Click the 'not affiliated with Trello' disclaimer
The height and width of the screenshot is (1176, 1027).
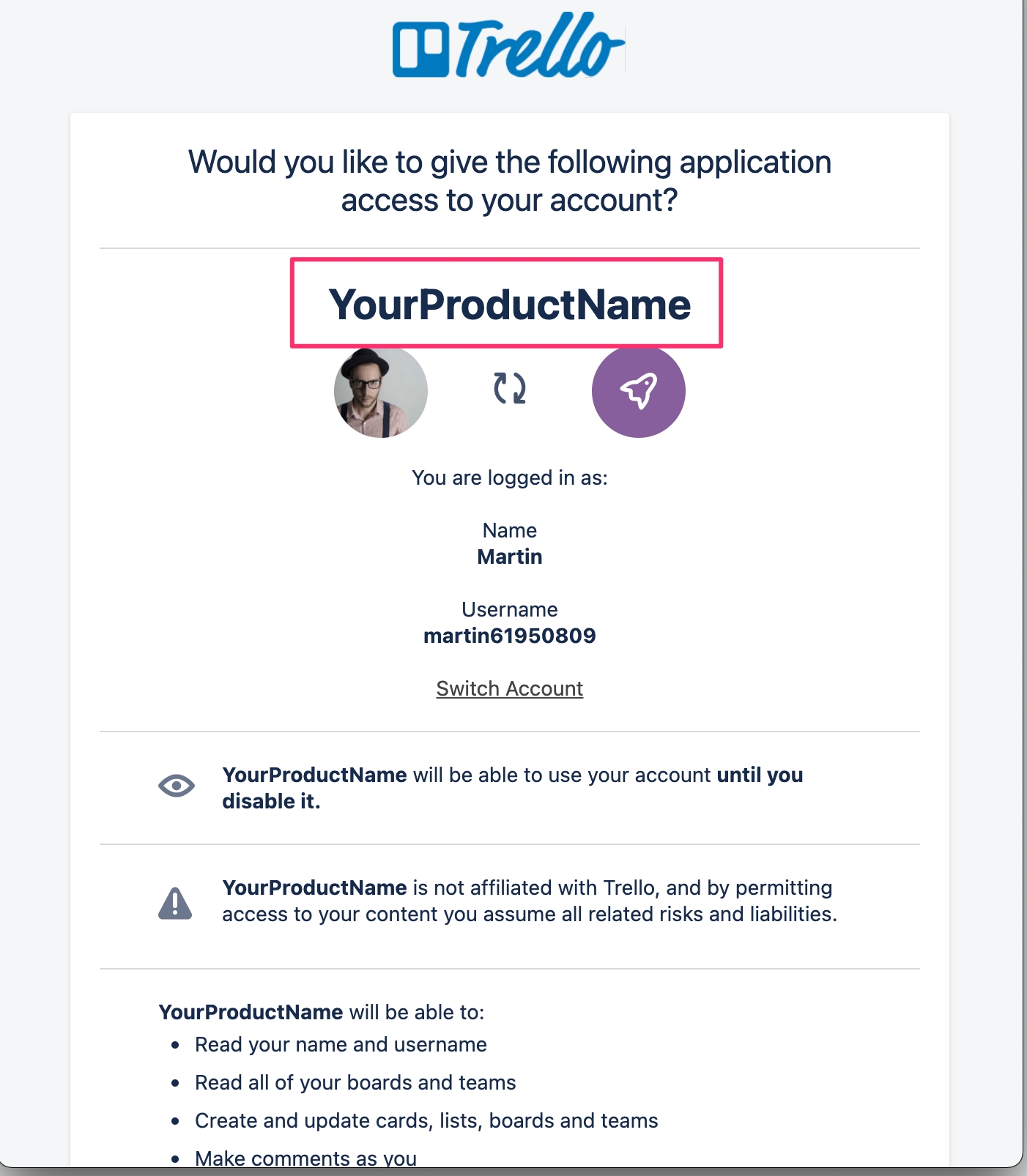tap(529, 901)
